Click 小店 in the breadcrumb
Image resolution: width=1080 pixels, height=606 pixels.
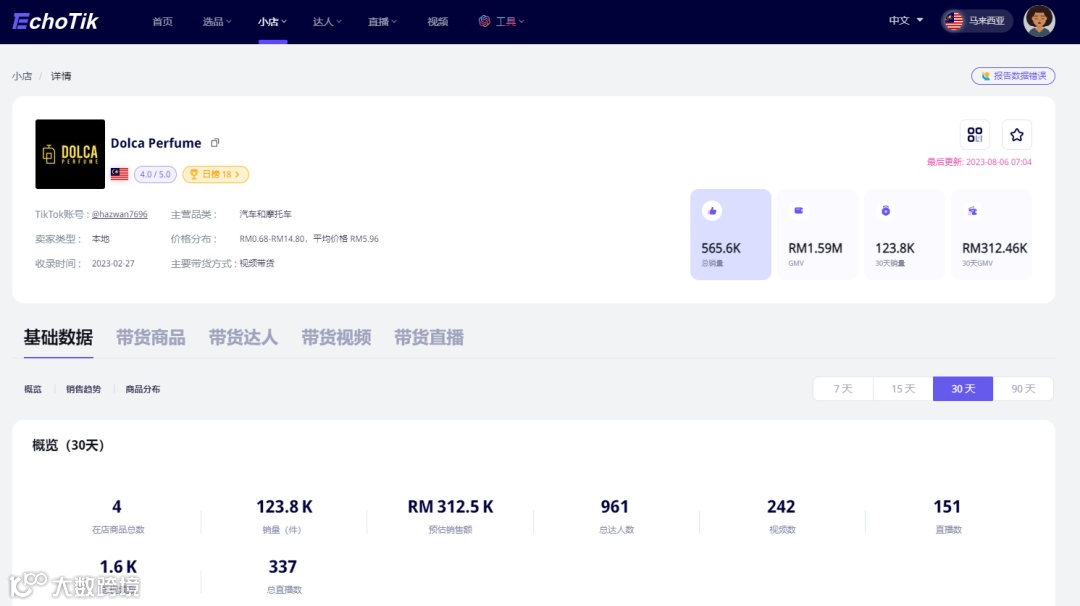pos(22,76)
